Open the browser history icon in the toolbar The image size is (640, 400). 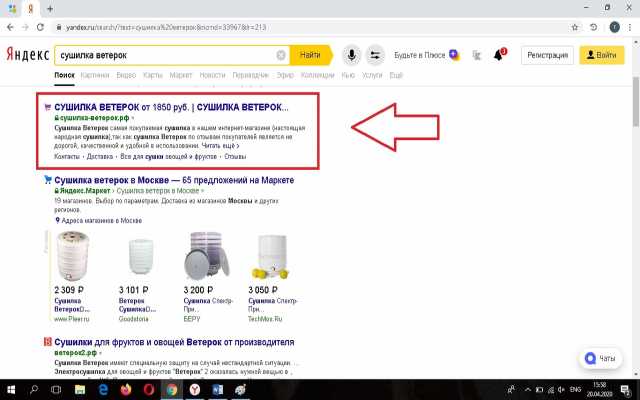(594, 27)
